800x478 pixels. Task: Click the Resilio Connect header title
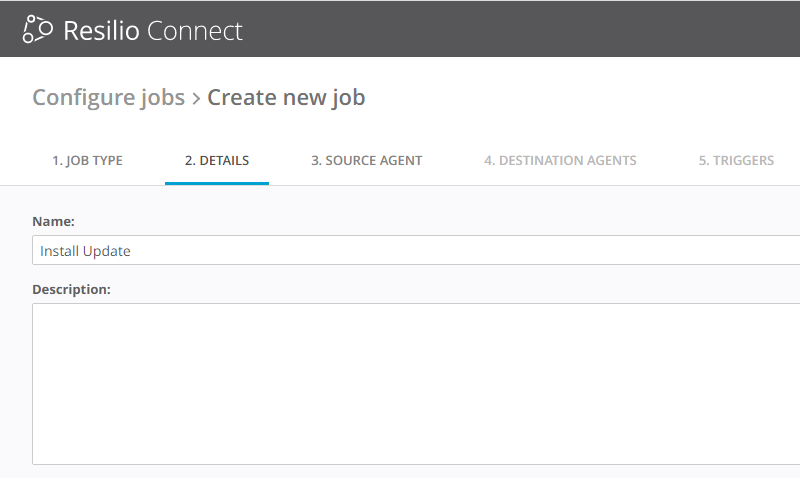[152, 30]
